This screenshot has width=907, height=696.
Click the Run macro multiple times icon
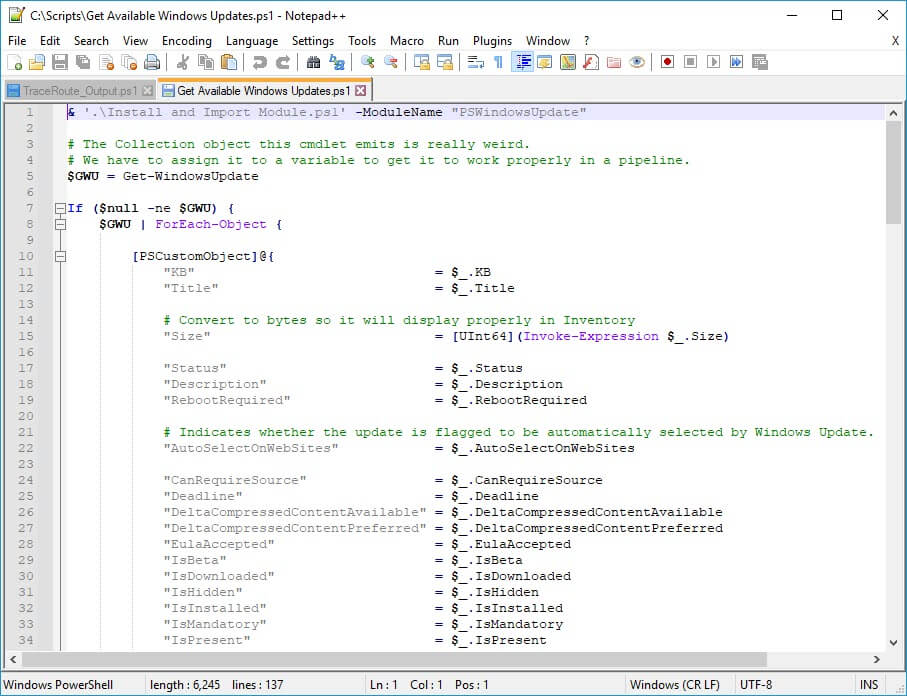pyautogui.click(x=737, y=62)
